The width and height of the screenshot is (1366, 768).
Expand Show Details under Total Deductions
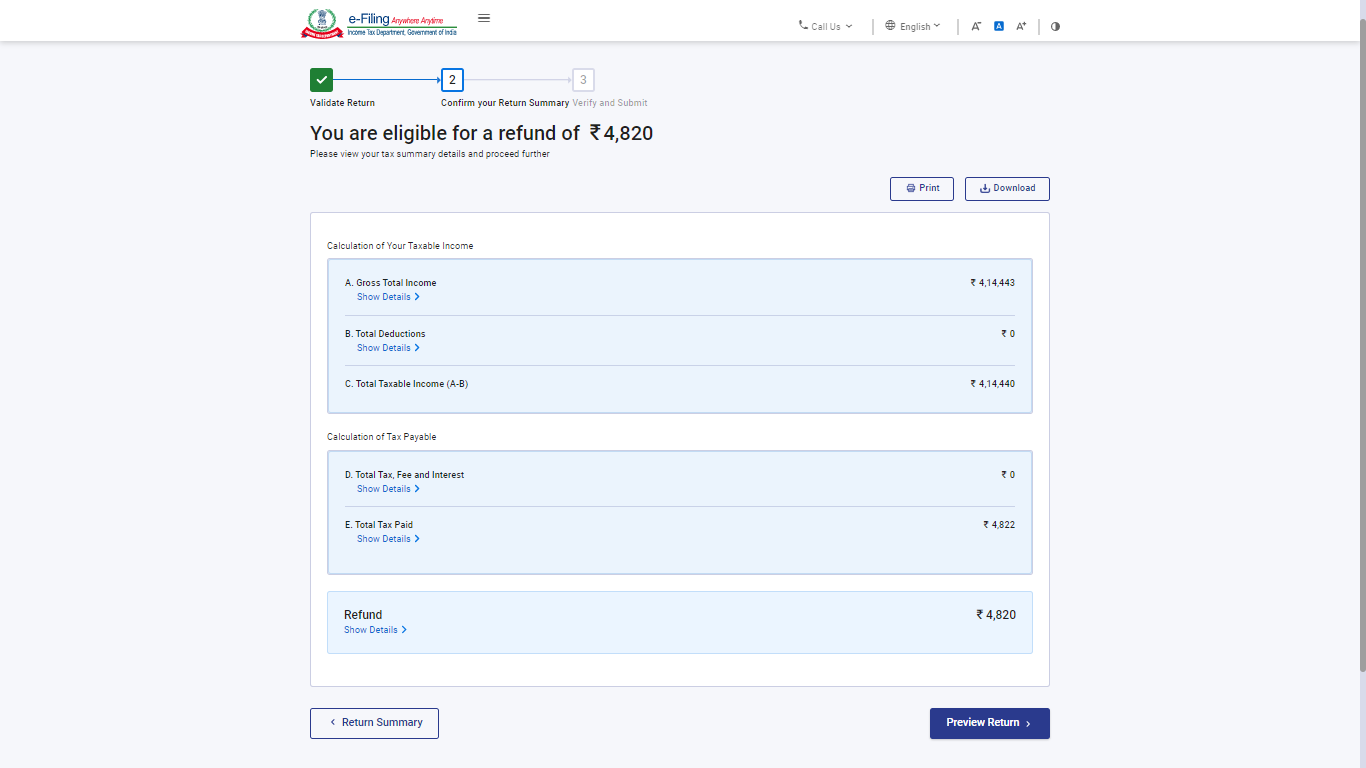[388, 348]
